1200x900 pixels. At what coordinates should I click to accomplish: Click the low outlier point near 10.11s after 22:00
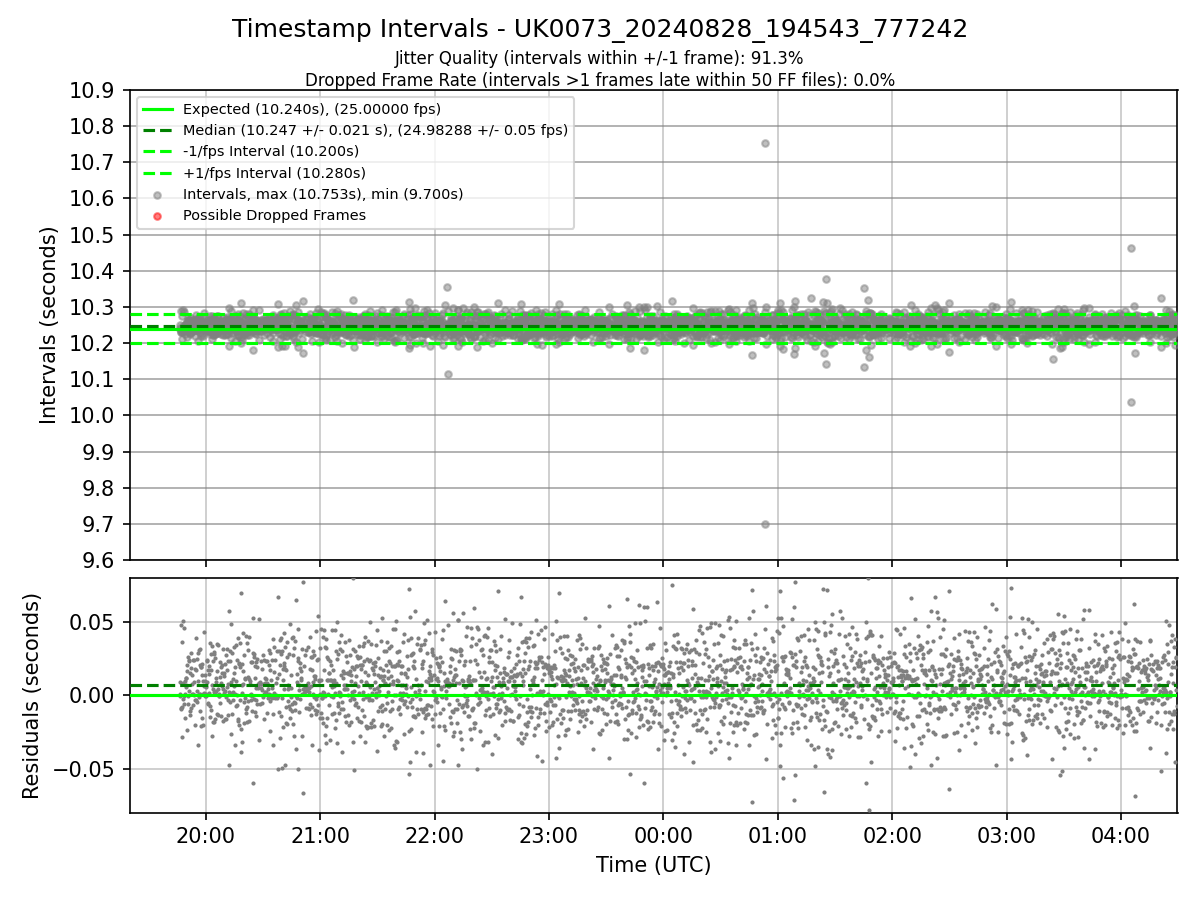coord(448,374)
